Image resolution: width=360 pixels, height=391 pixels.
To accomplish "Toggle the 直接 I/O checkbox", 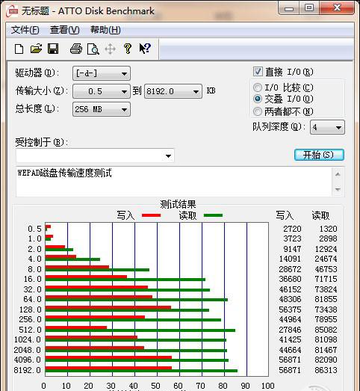I will tap(258, 72).
